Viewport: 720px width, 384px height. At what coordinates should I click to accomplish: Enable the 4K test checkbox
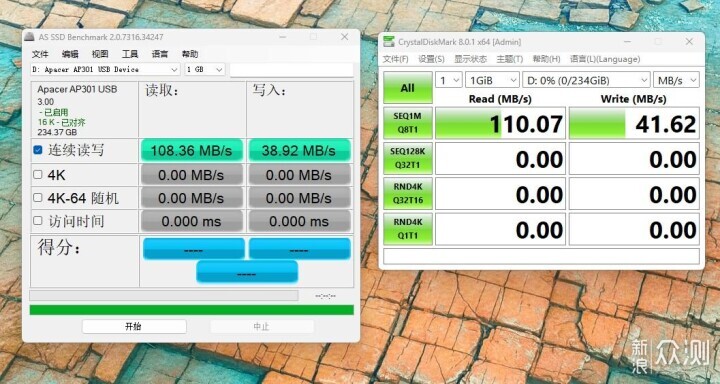[38, 175]
